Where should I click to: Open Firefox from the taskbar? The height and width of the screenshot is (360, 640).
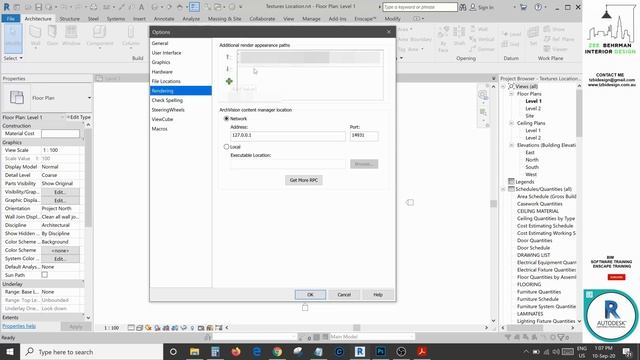236,351
